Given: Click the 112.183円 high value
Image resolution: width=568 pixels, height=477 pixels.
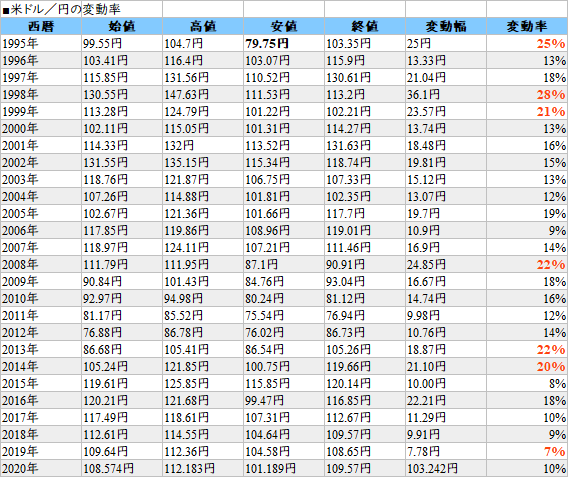Looking at the screenshot, I should 189,469.
